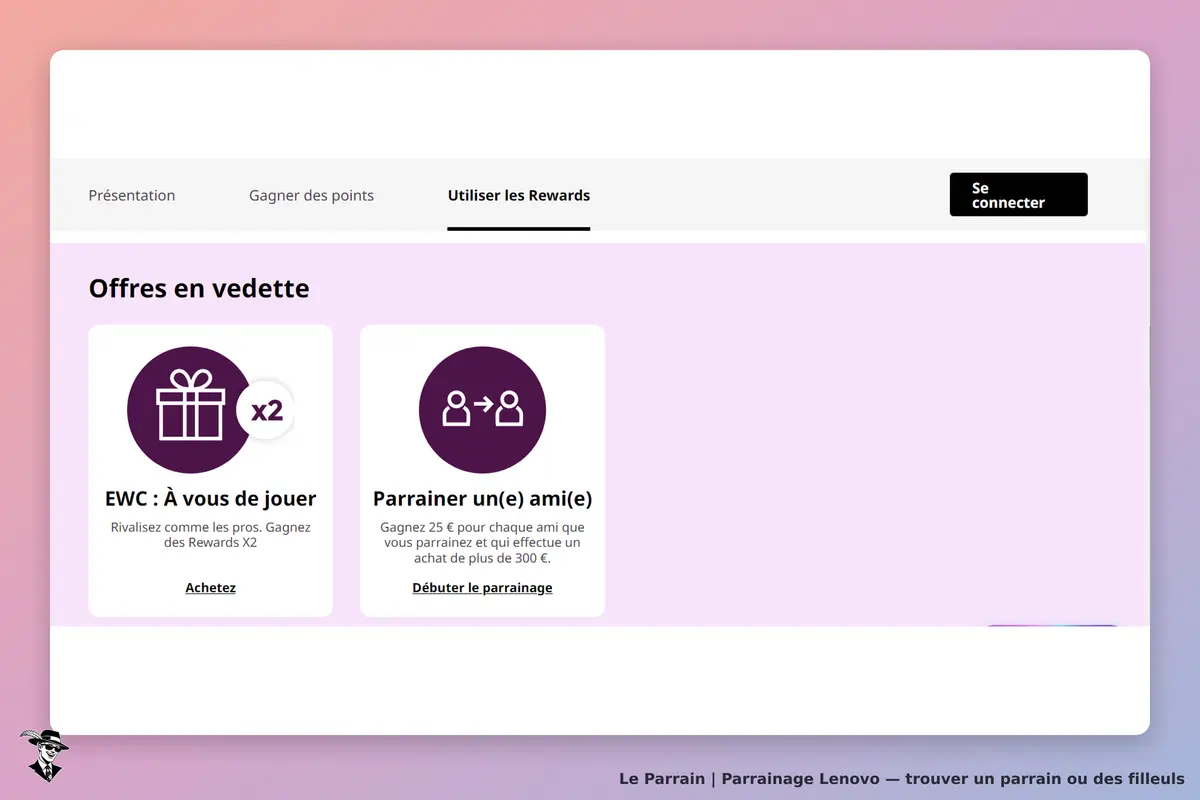Click the 'Rivalisez comme les pros' description
1200x800 pixels.
coord(210,535)
